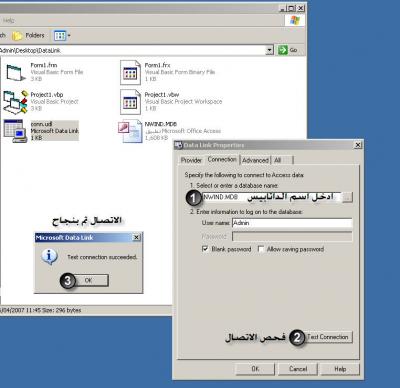Screen dimensions: 400x388
Task: Select the Project1.vbw workspace icon
Action: point(130,102)
